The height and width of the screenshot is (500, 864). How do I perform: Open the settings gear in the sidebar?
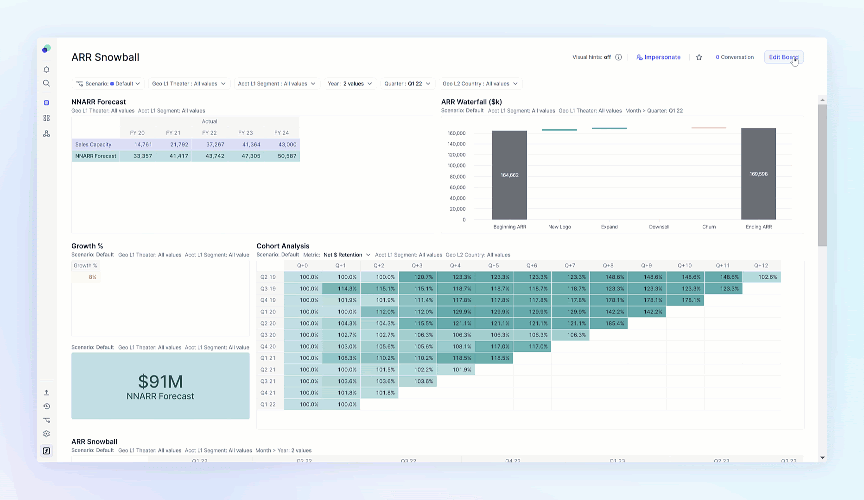(46, 434)
